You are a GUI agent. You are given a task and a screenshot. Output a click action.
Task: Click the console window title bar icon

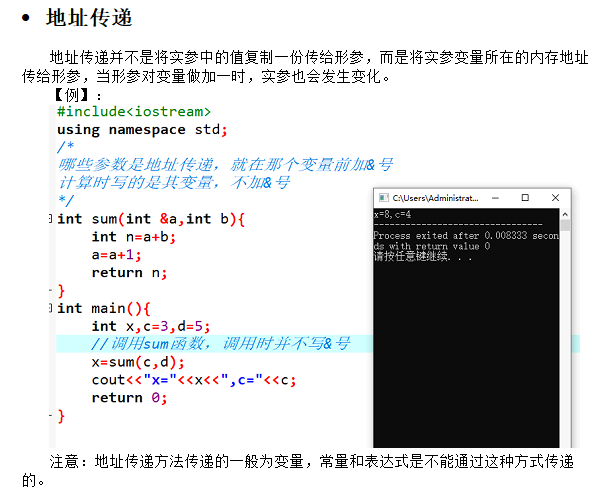384,198
